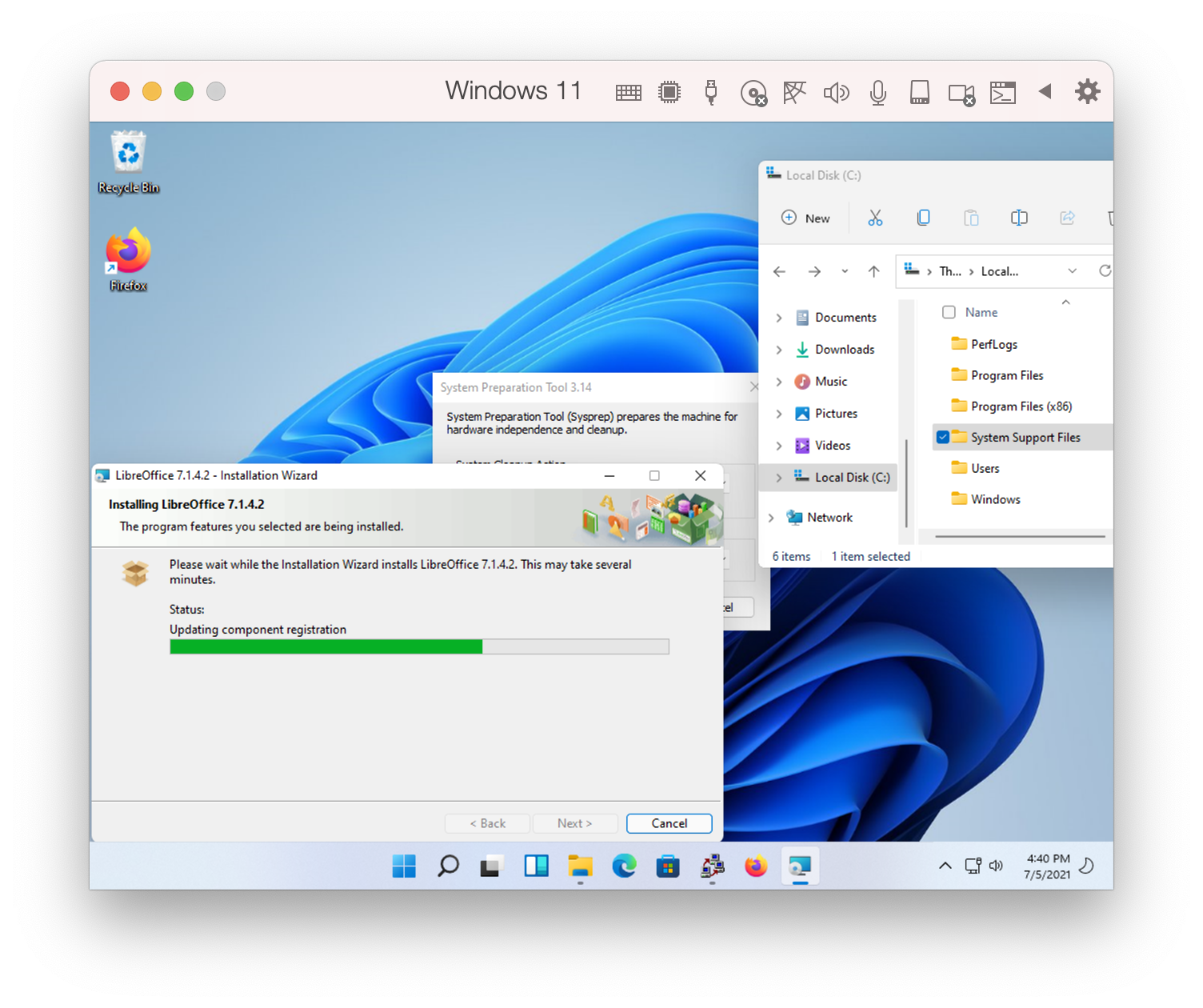
Task: Open clock and date in taskbar
Action: 1046,866
